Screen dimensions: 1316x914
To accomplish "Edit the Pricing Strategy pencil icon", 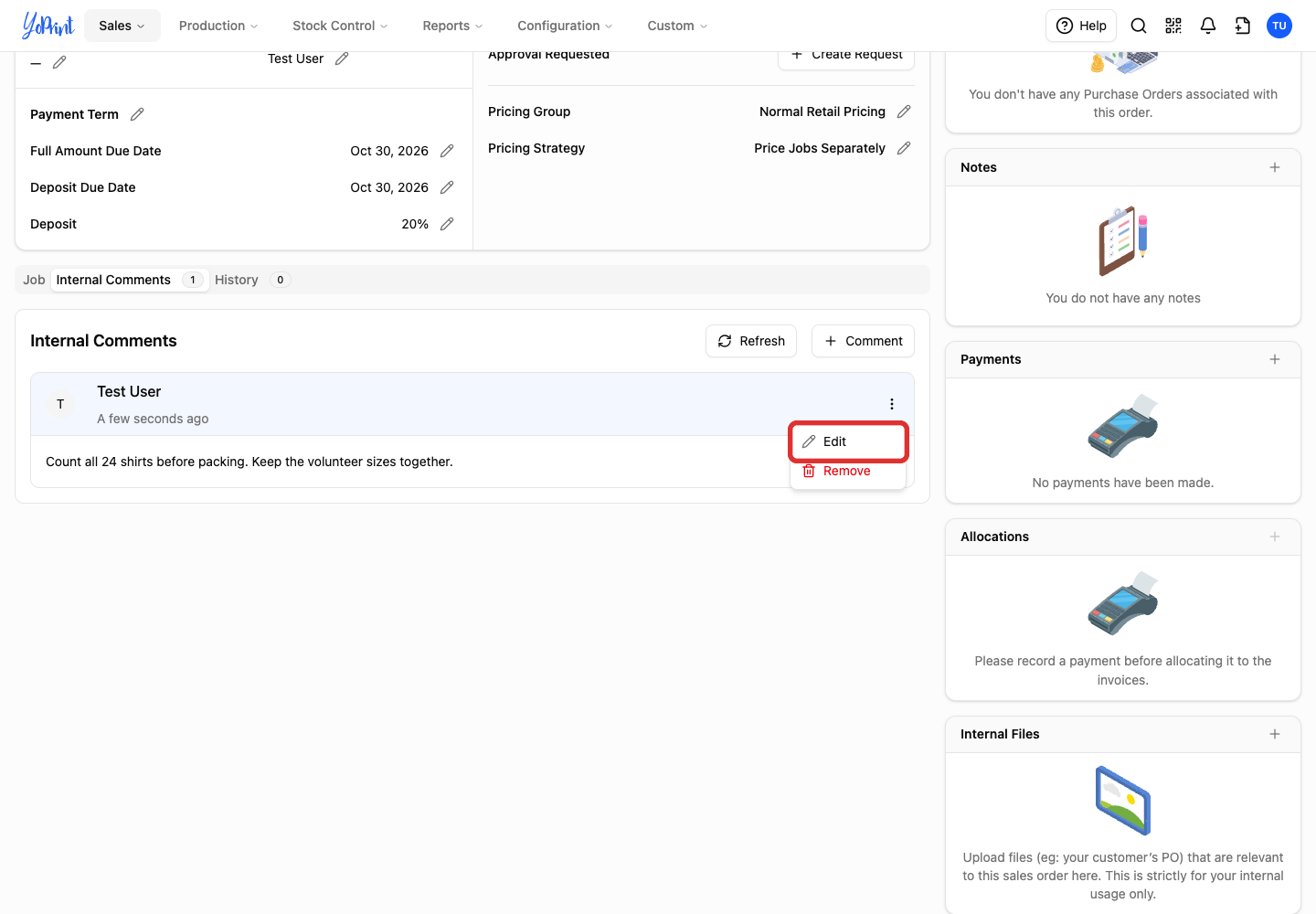I will coord(904,148).
